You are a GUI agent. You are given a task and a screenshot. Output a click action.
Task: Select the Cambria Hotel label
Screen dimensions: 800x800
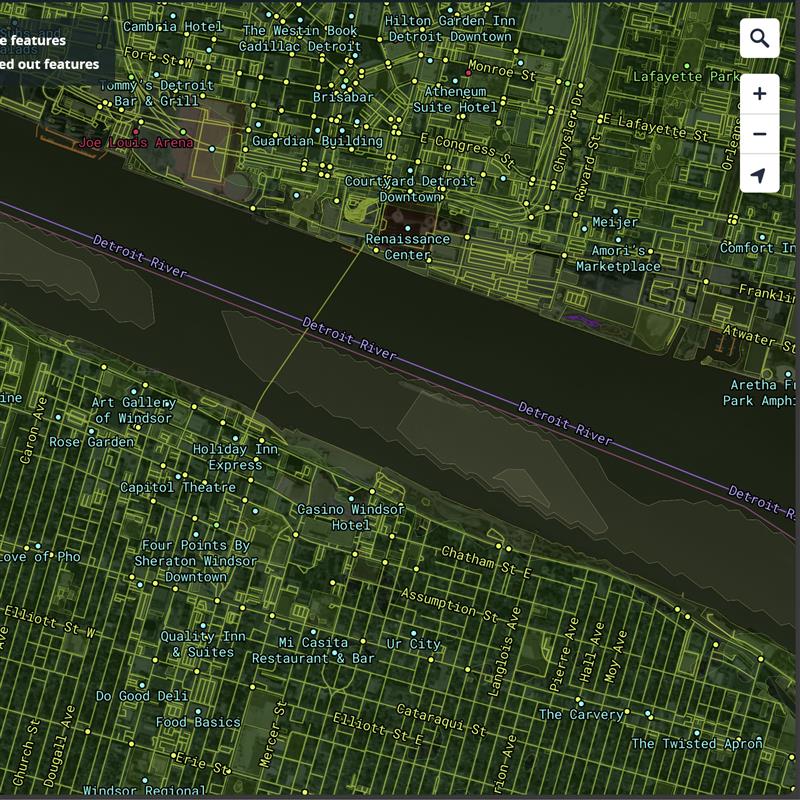point(173,26)
